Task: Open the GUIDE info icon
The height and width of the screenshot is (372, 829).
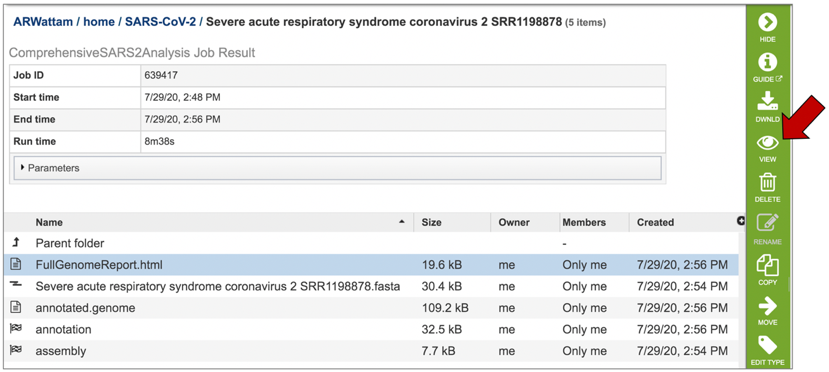Action: (x=767, y=62)
